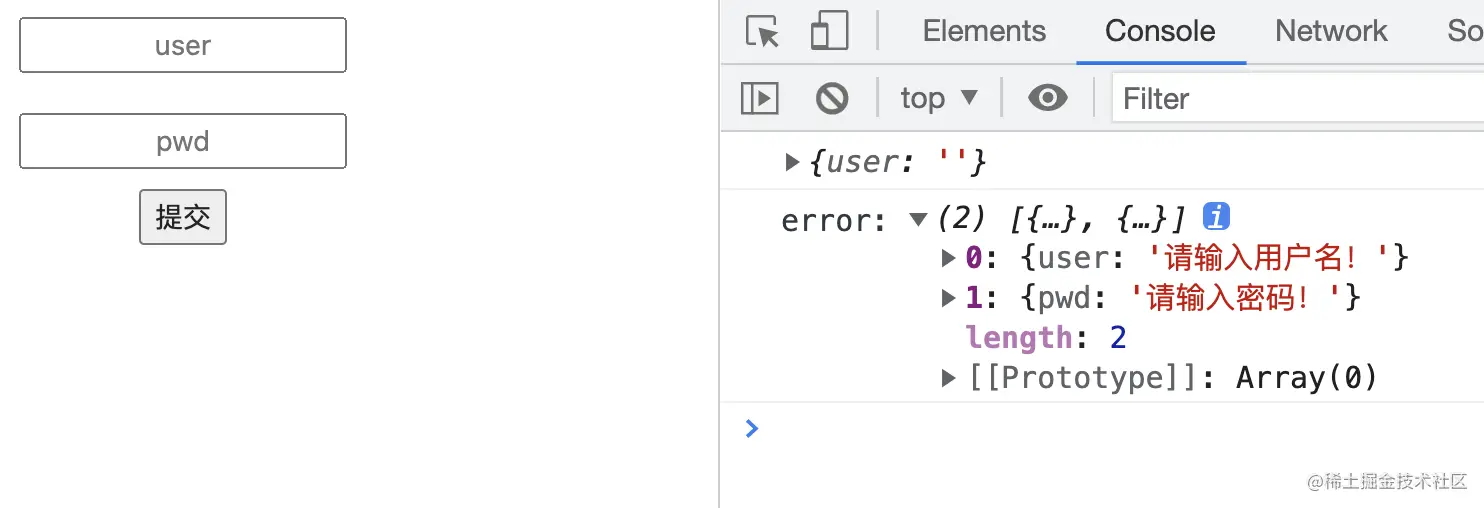Viewport: 1484px width, 508px height.
Task: Focus the pwd input field
Action: pyautogui.click(x=183, y=141)
